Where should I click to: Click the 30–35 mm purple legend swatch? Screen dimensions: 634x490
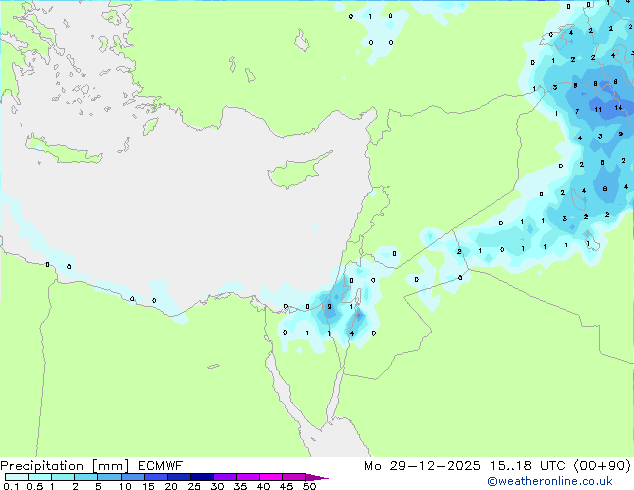click(x=225, y=477)
